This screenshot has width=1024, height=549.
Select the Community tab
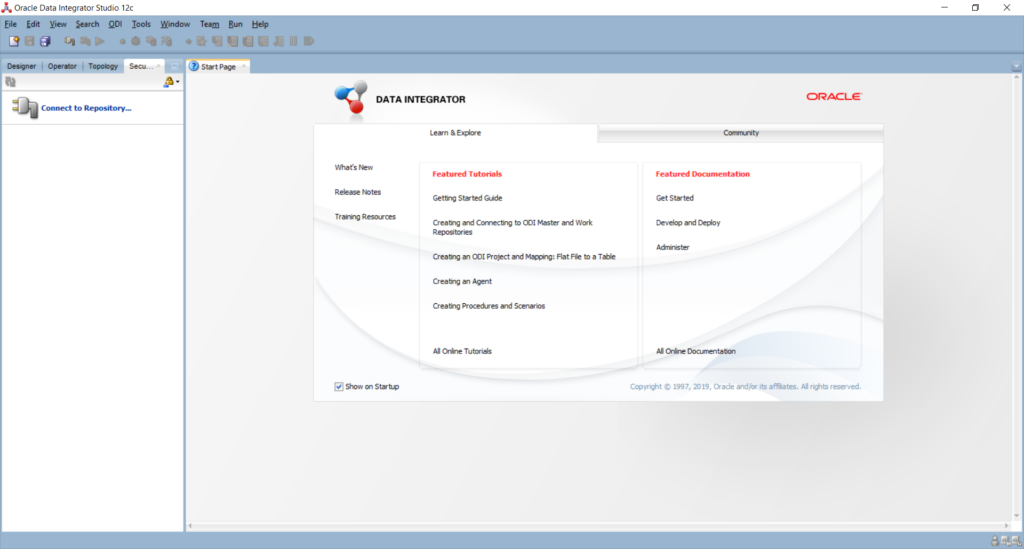(741, 133)
